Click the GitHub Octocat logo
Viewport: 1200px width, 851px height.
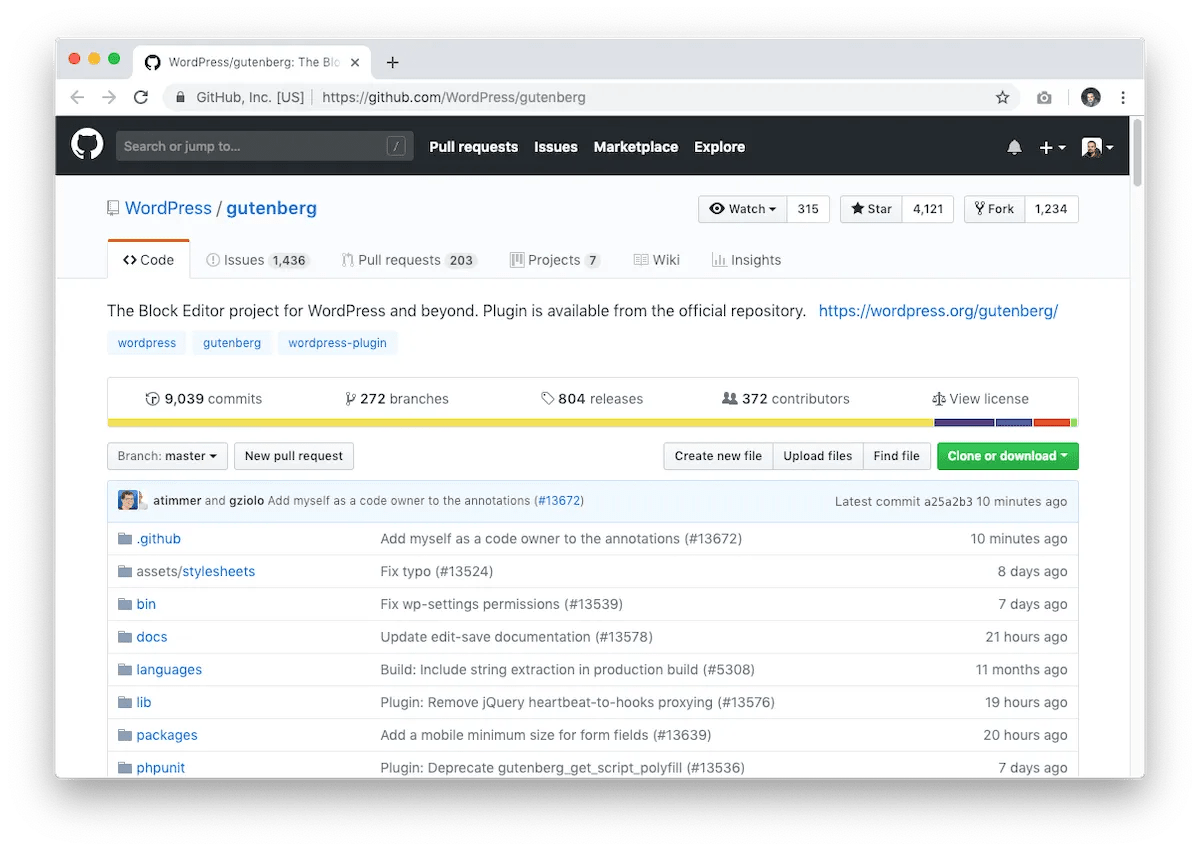click(x=87, y=145)
